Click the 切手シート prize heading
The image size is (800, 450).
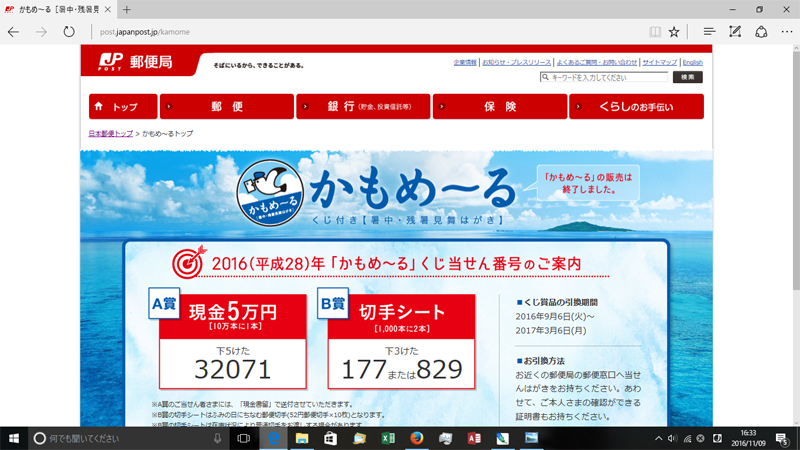point(402,312)
